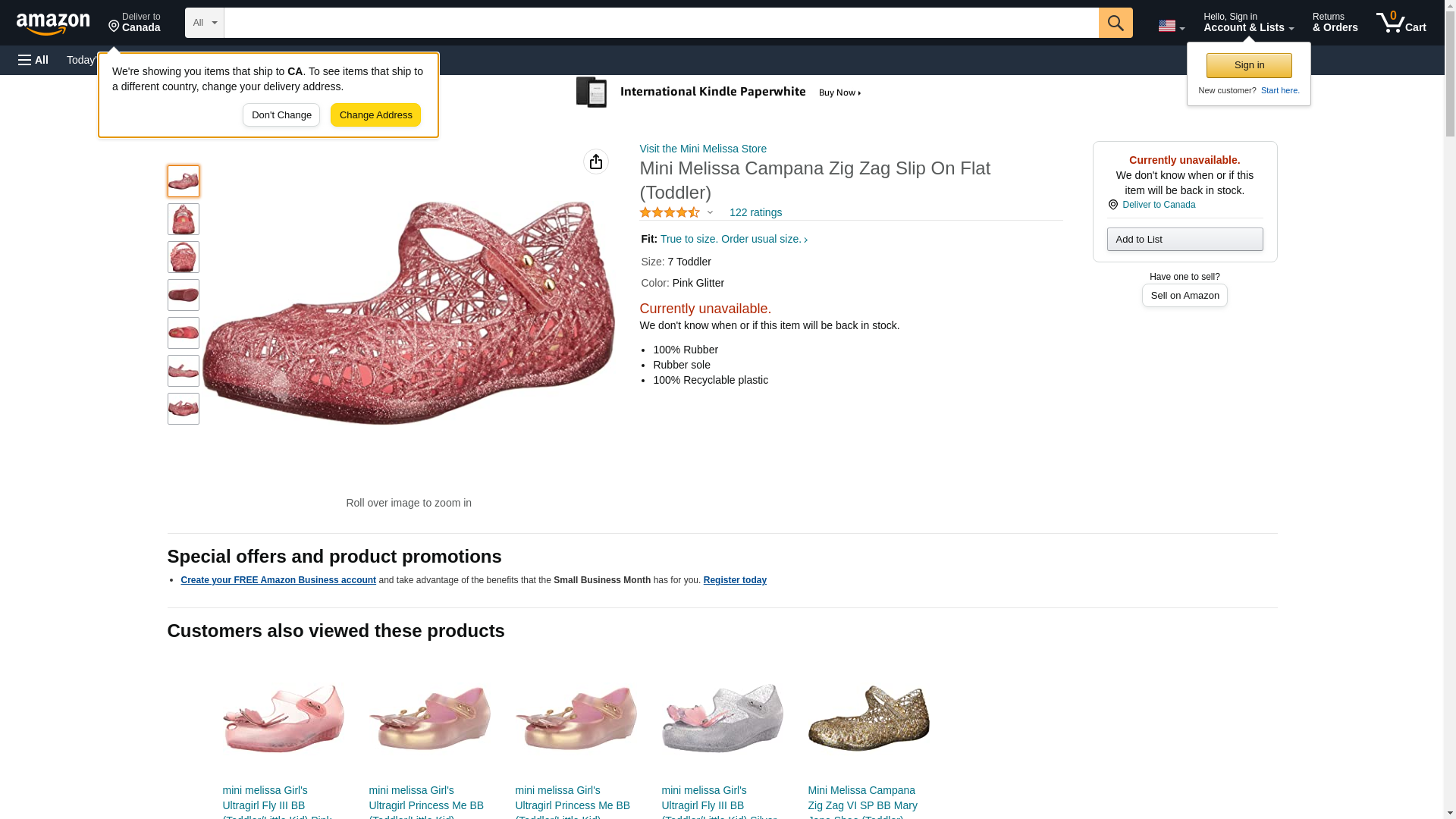This screenshot has width=1456, height=819.
Task: Click the share icon on product image
Action: 595,162
